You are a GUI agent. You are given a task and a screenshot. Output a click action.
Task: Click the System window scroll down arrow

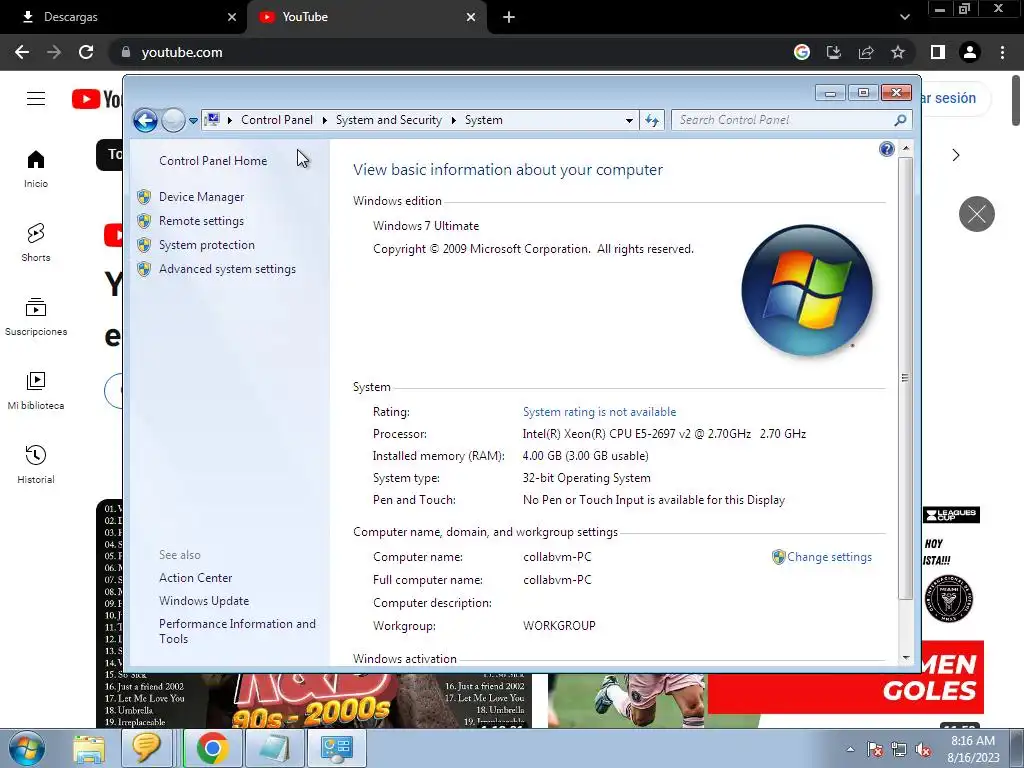click(905, 658)
